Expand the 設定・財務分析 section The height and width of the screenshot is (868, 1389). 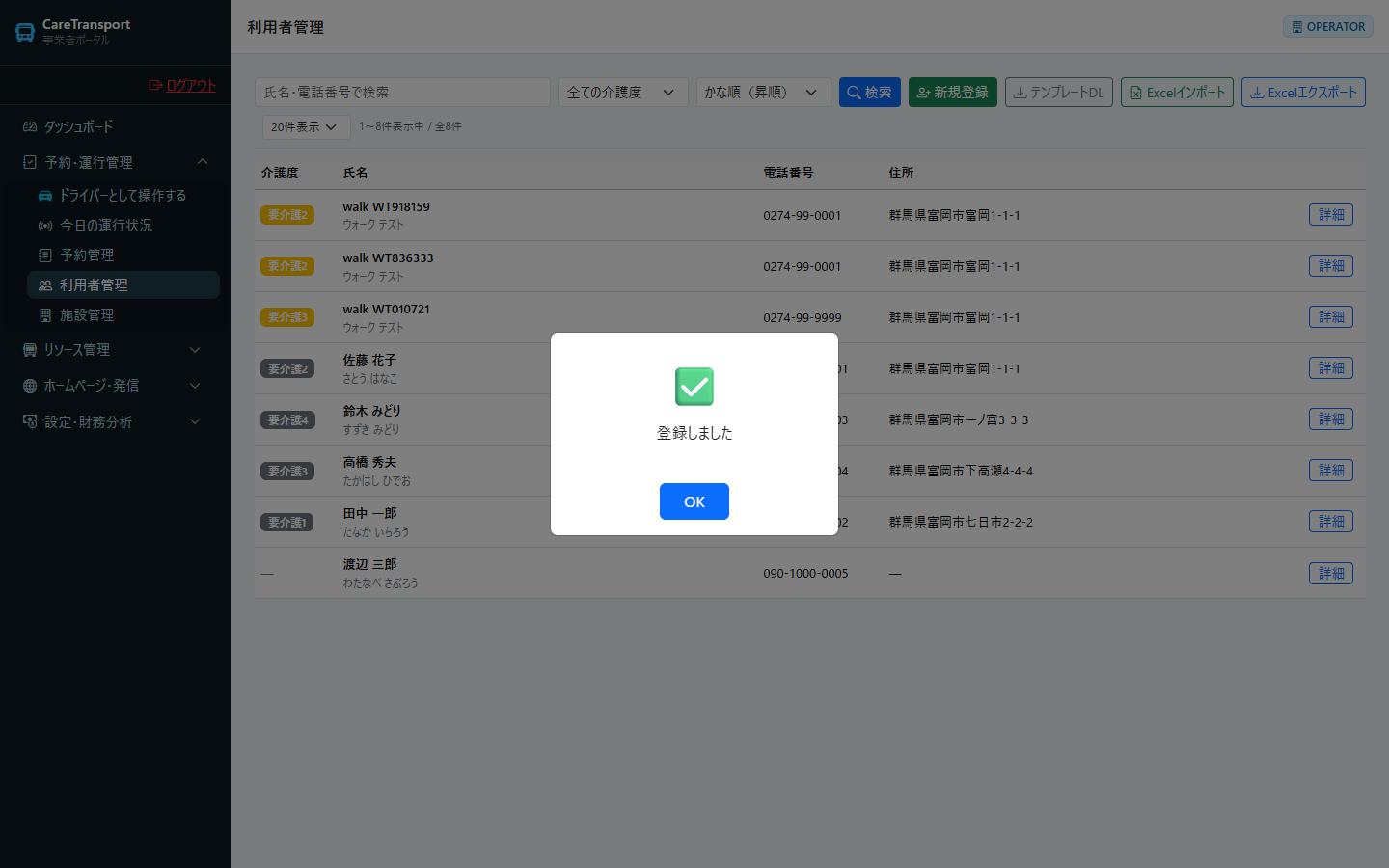coord(116,421)
